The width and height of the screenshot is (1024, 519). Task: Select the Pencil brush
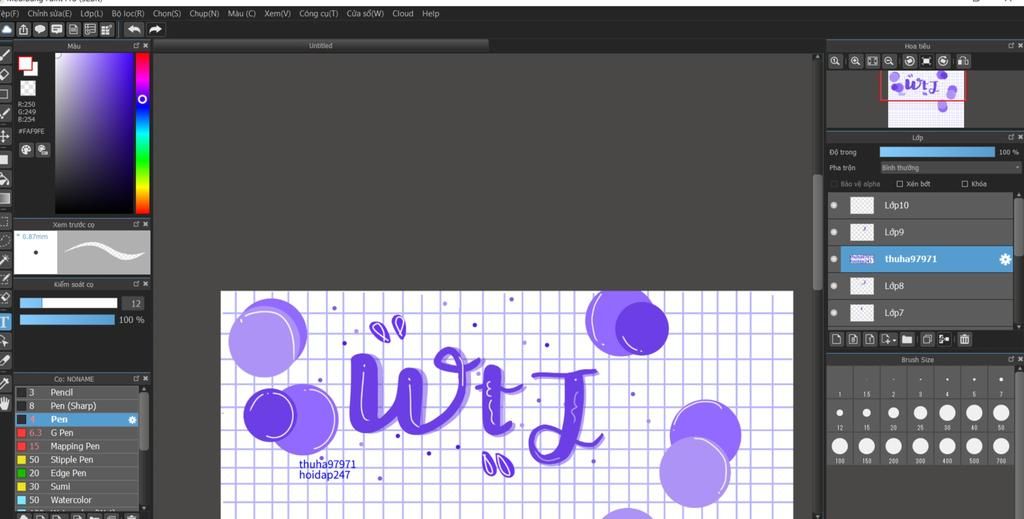click(76, 392)
